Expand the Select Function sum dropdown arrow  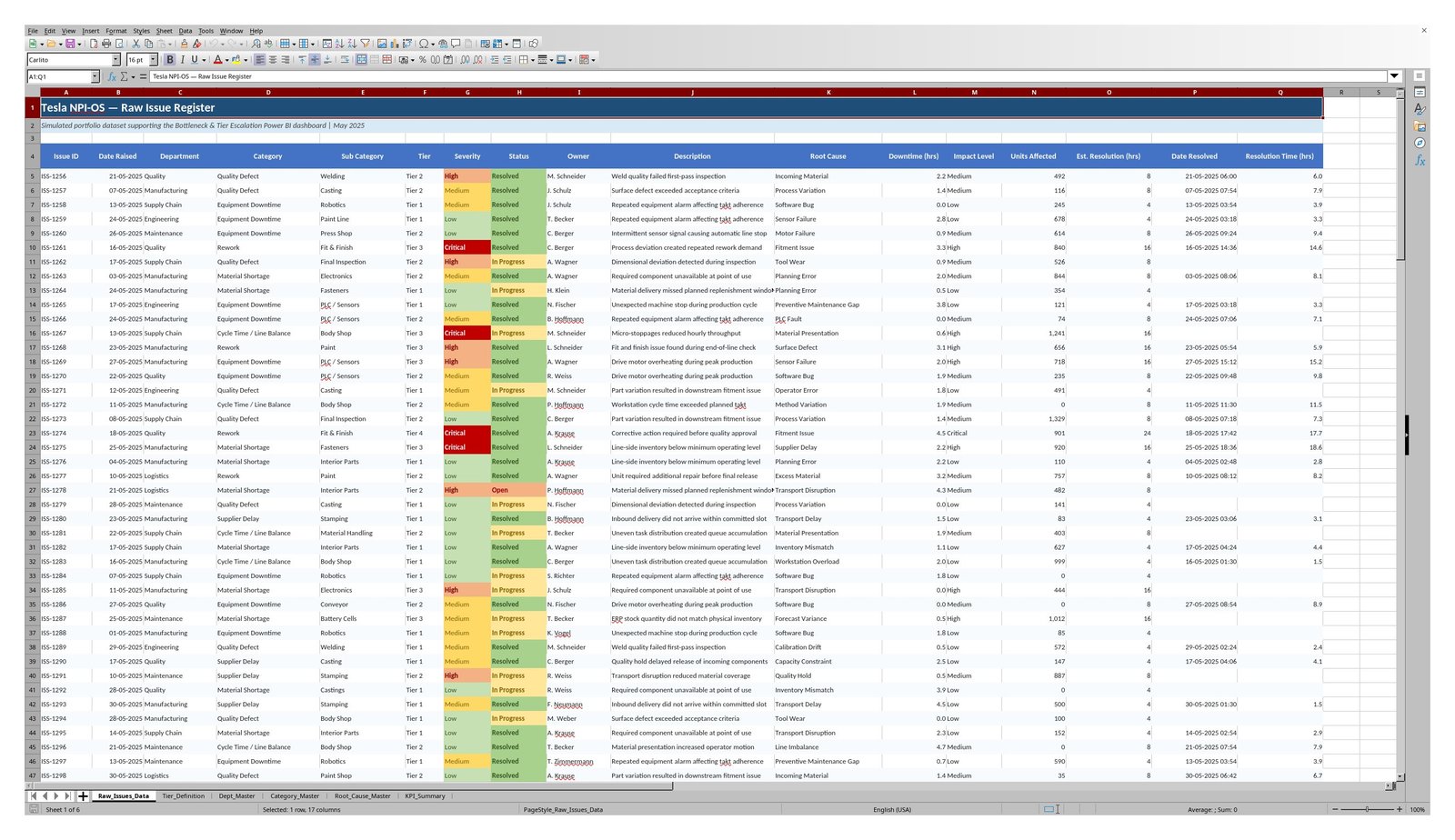[x=133, y=76]
